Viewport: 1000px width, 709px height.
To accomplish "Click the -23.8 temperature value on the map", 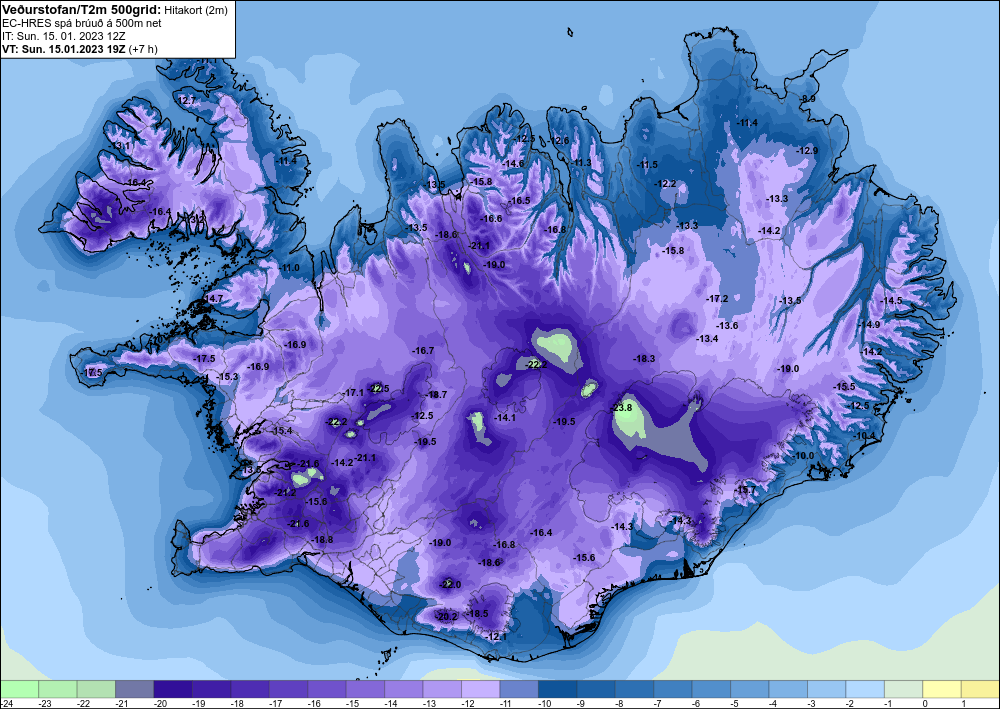I will [x=622, y=407].
